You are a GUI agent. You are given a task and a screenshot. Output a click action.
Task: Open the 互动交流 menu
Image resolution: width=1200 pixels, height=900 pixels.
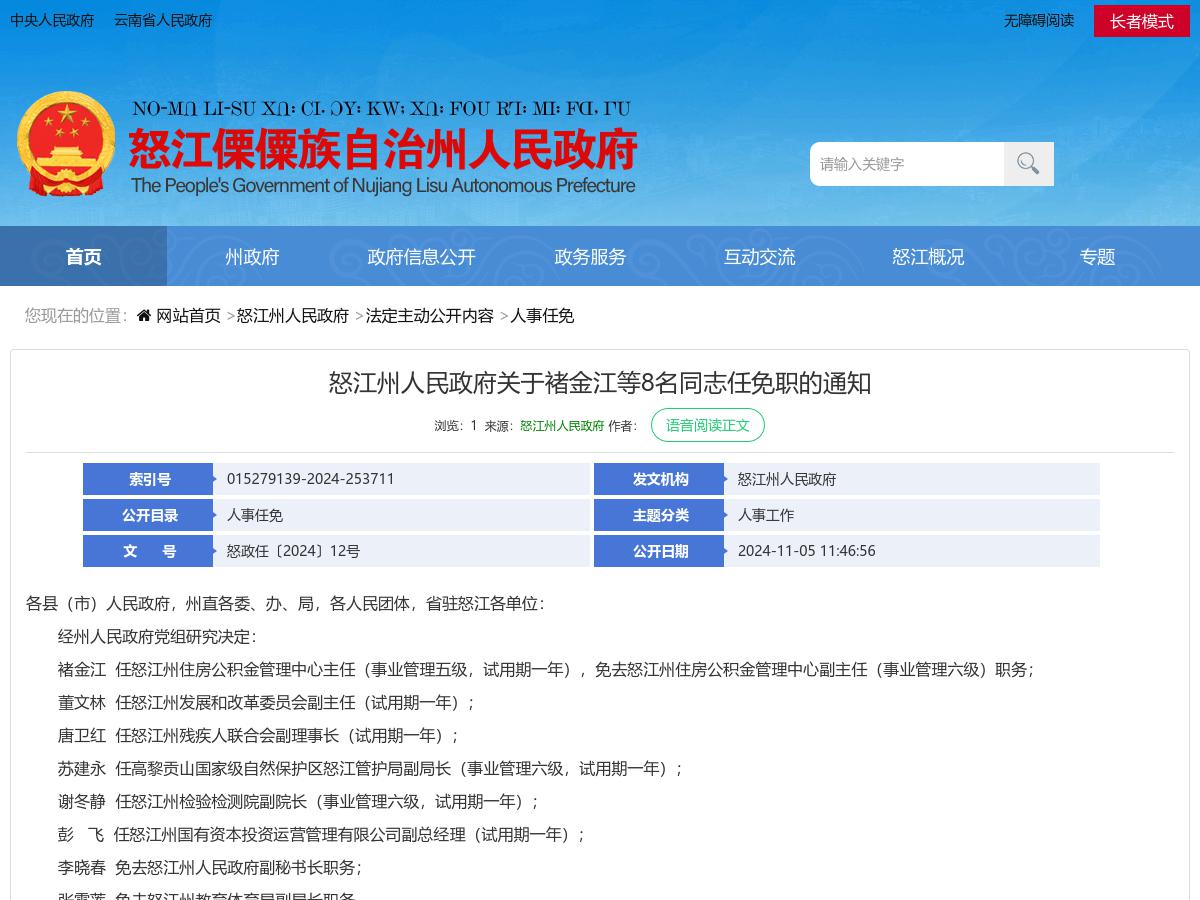[x=759, y=256]
